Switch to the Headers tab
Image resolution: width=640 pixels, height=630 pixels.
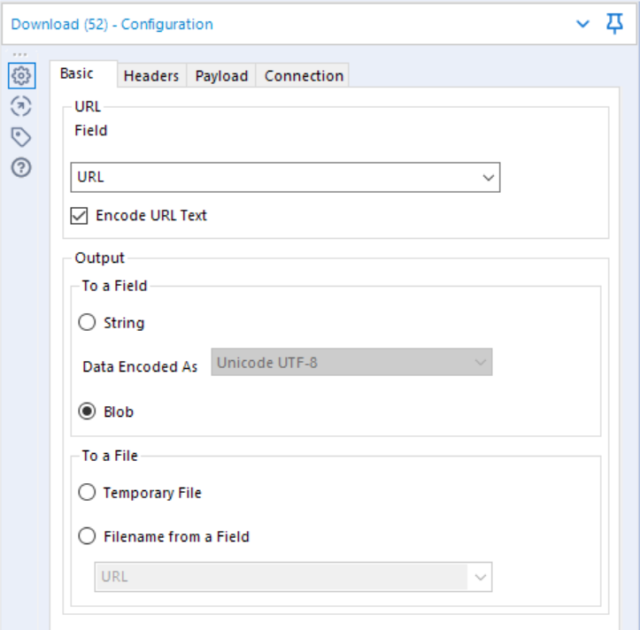click(151, 76)
